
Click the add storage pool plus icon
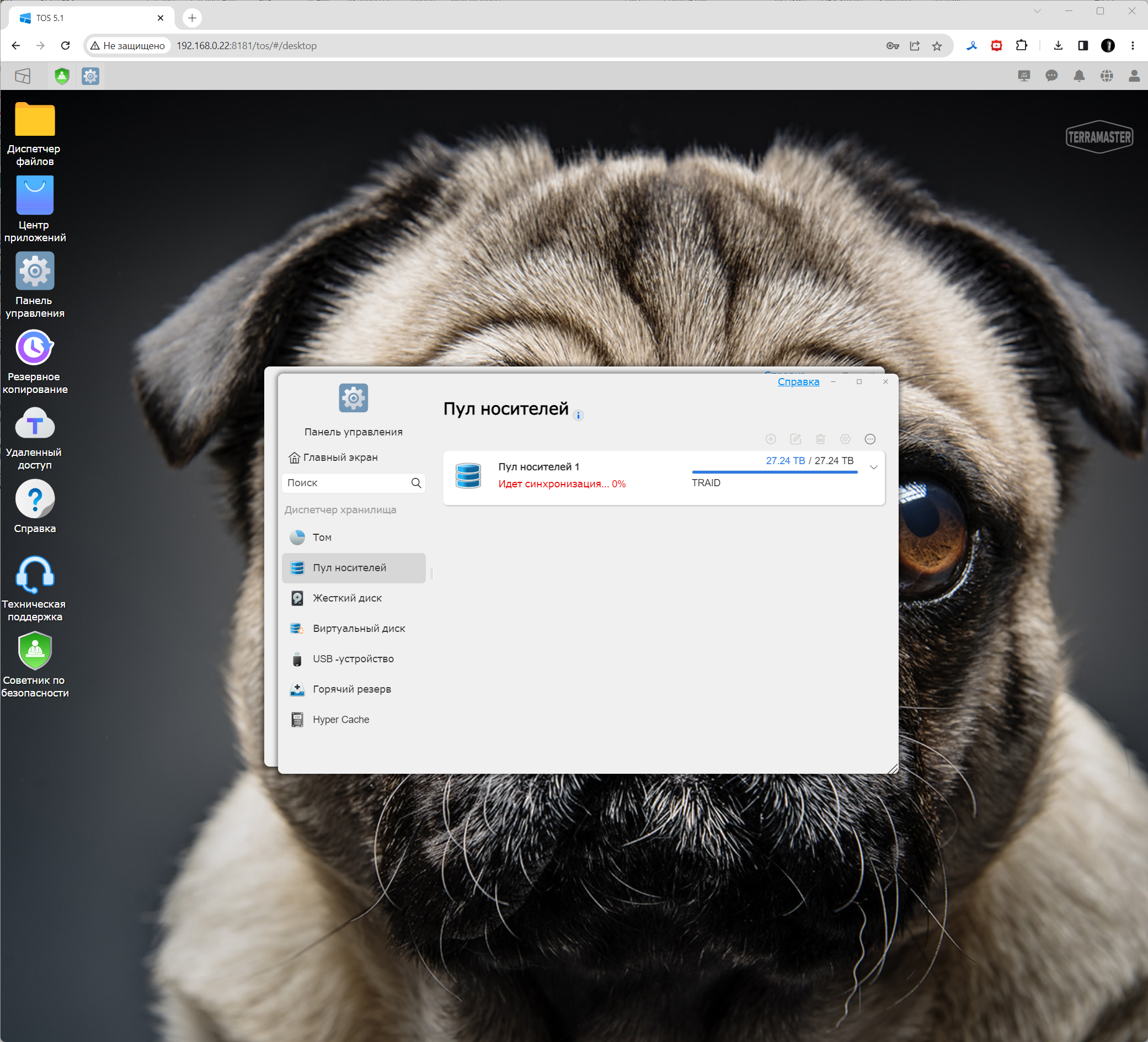point(771,439)
